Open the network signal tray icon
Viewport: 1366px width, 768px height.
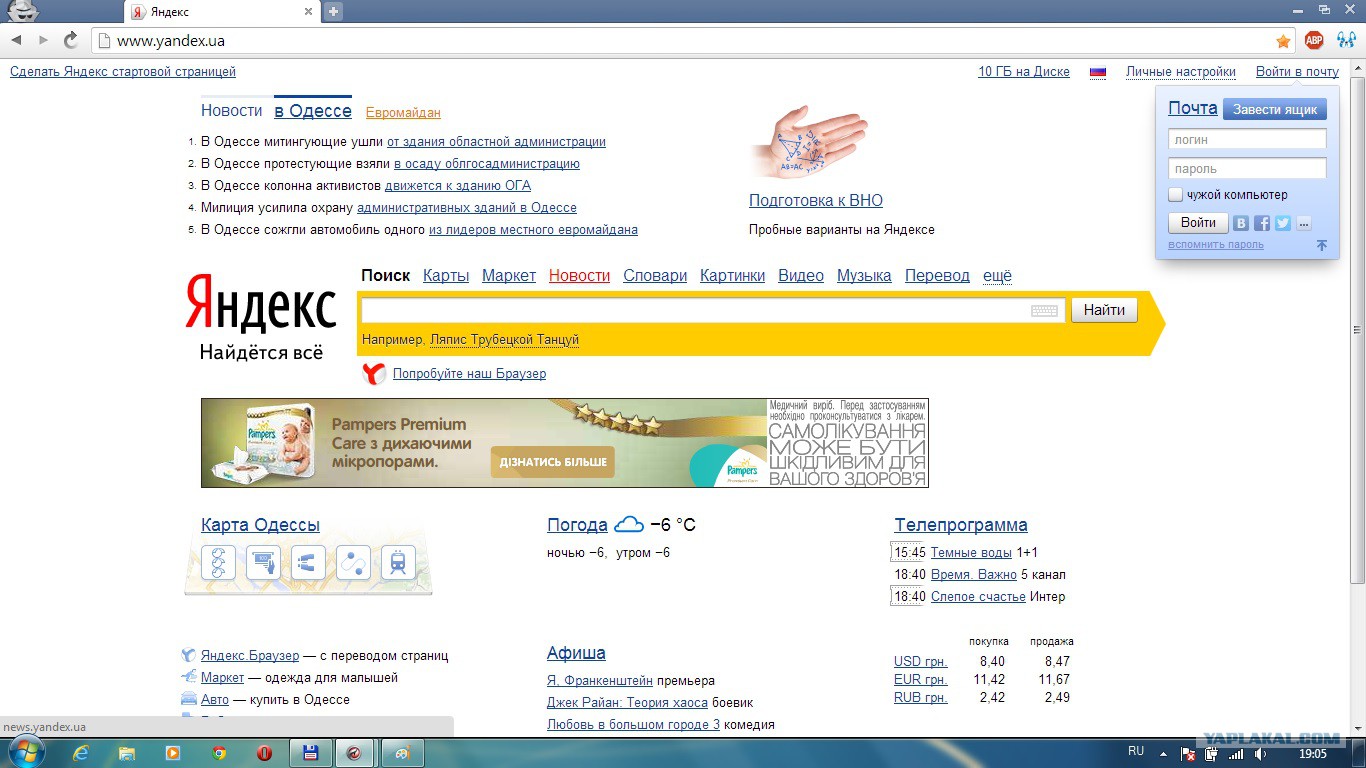(x=1237, y=754)
